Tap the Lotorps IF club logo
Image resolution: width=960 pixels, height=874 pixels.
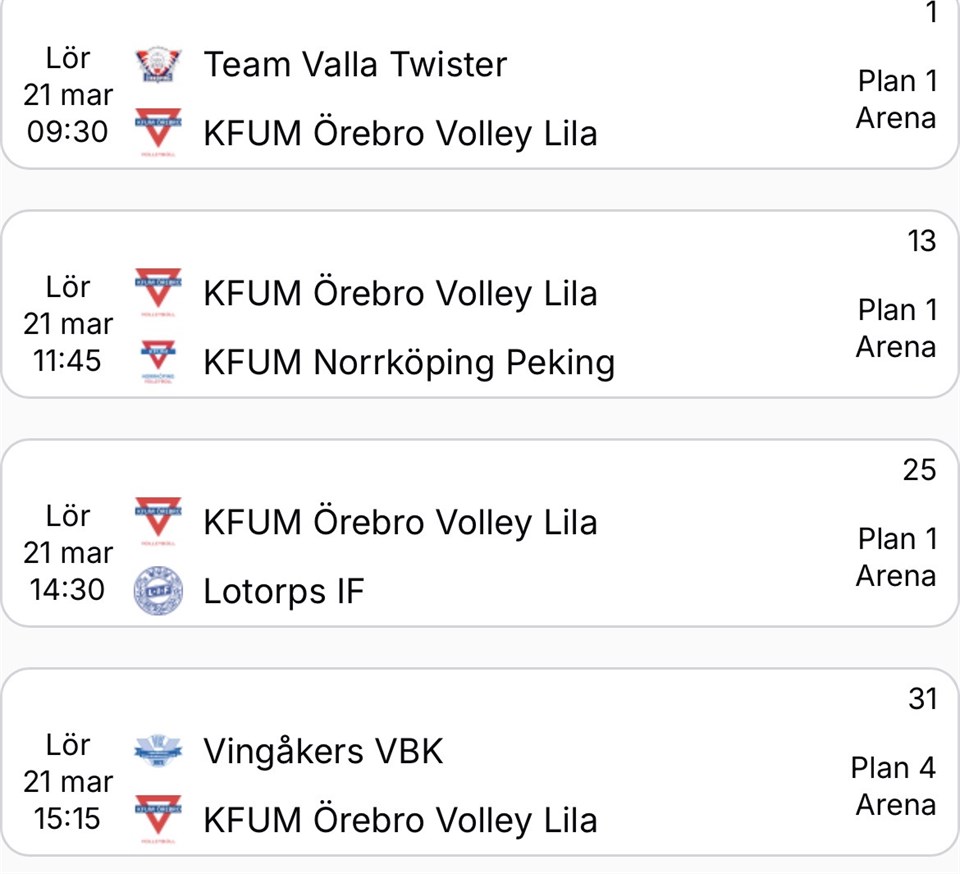coord(158,591)
